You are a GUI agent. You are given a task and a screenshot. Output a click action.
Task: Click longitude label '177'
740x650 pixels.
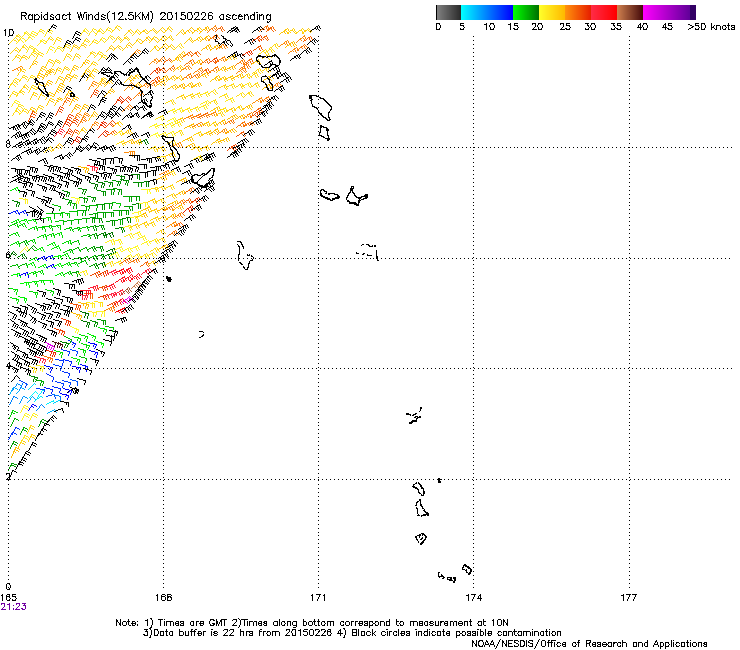[629, 598]
